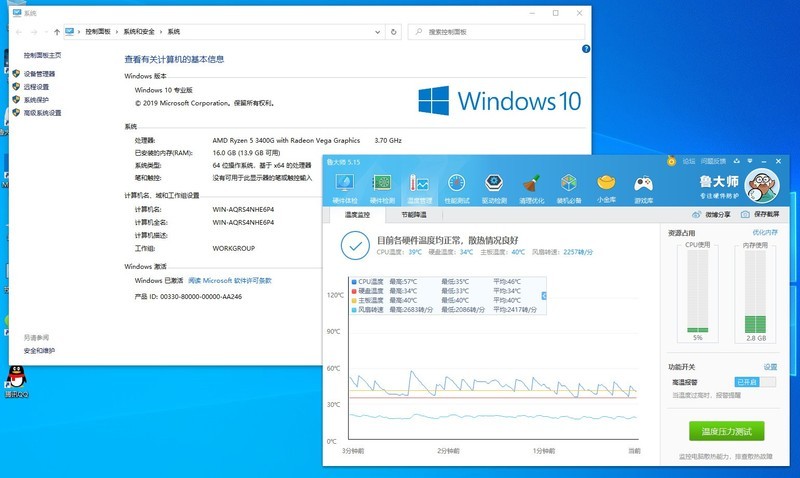
Task: Open 论坛 link in Lu Master title bar
Action: click(689, 161)
